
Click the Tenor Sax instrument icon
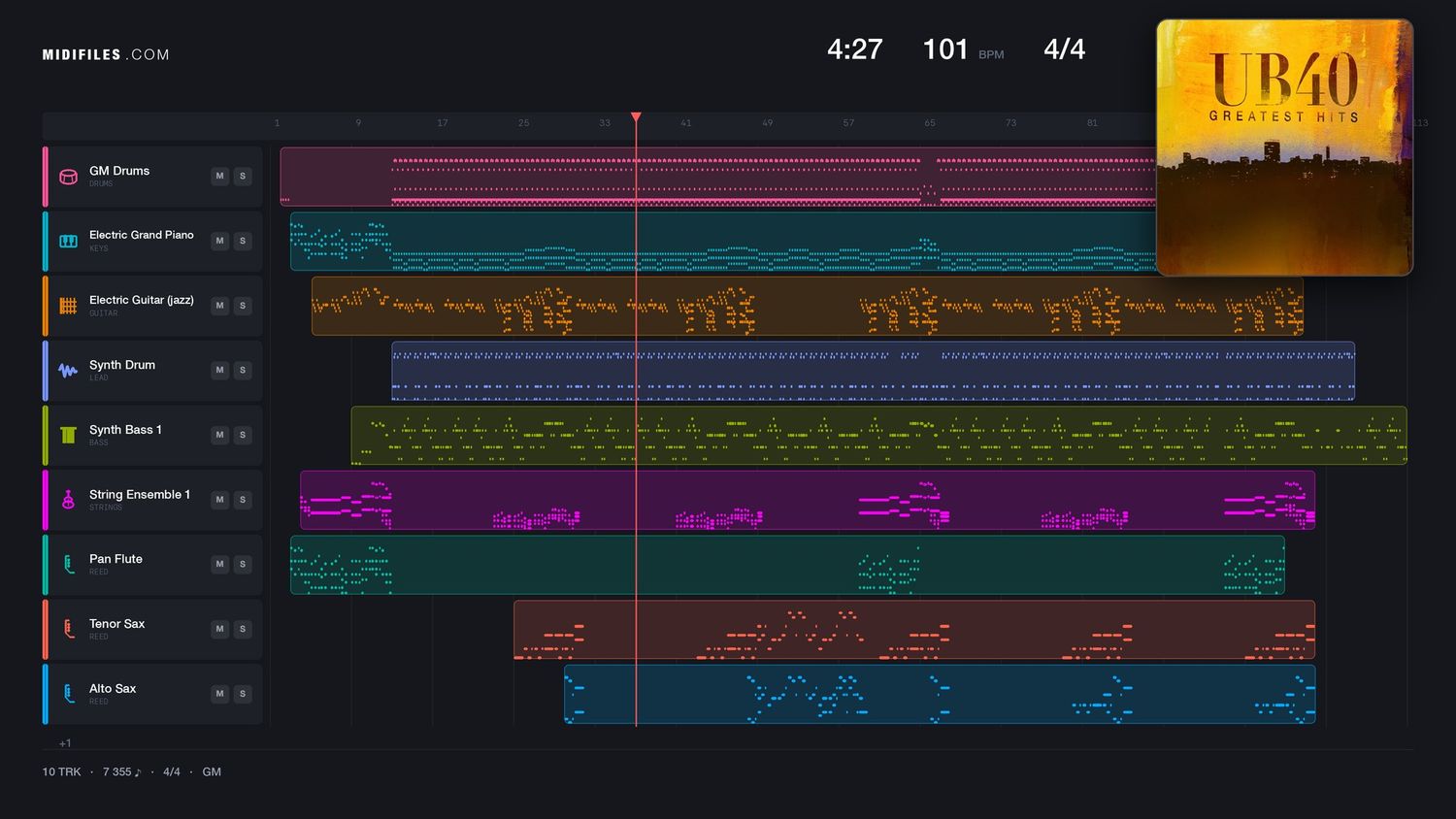[68, 629]
